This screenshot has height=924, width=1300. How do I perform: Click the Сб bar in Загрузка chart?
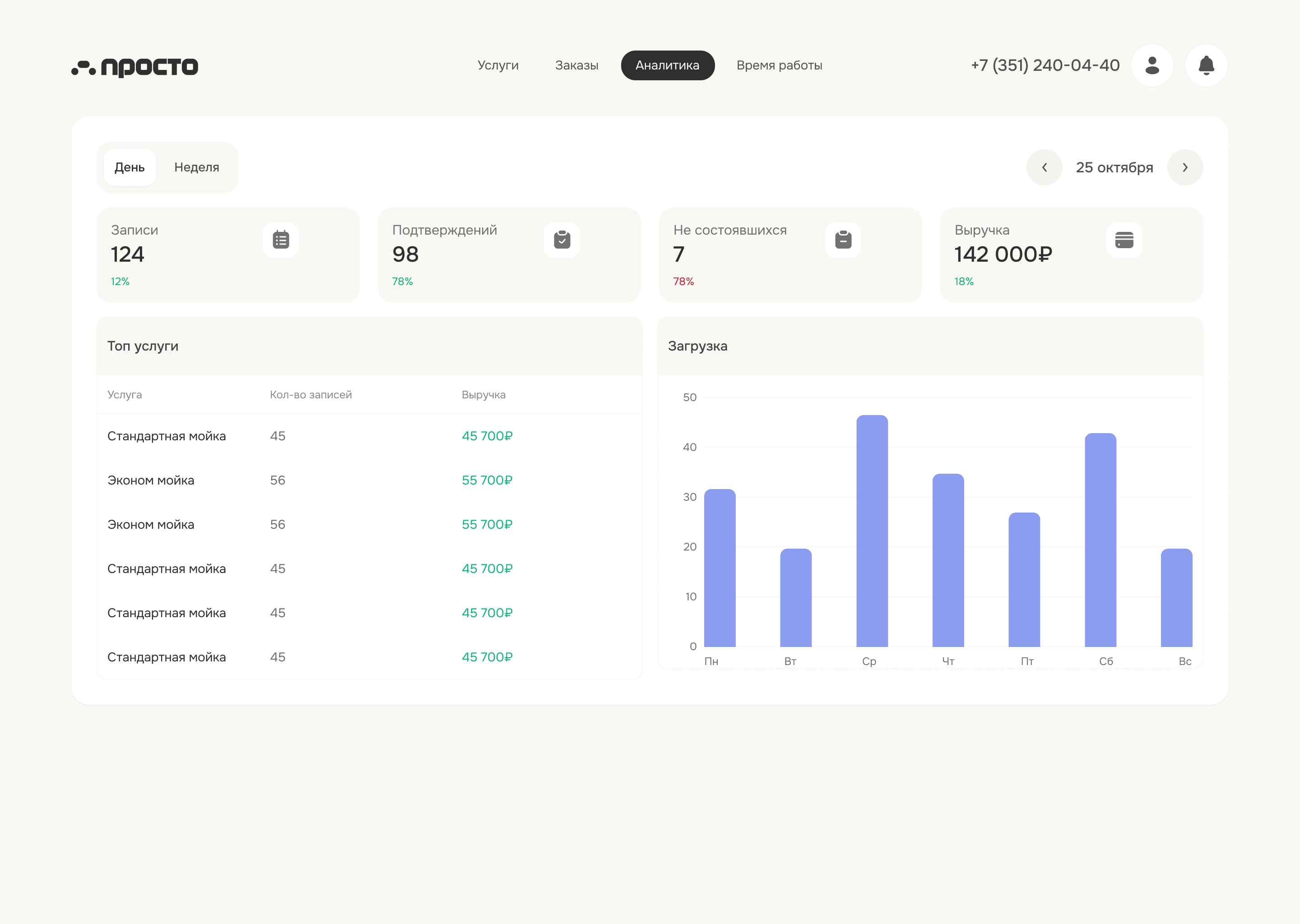(1100, 540)
